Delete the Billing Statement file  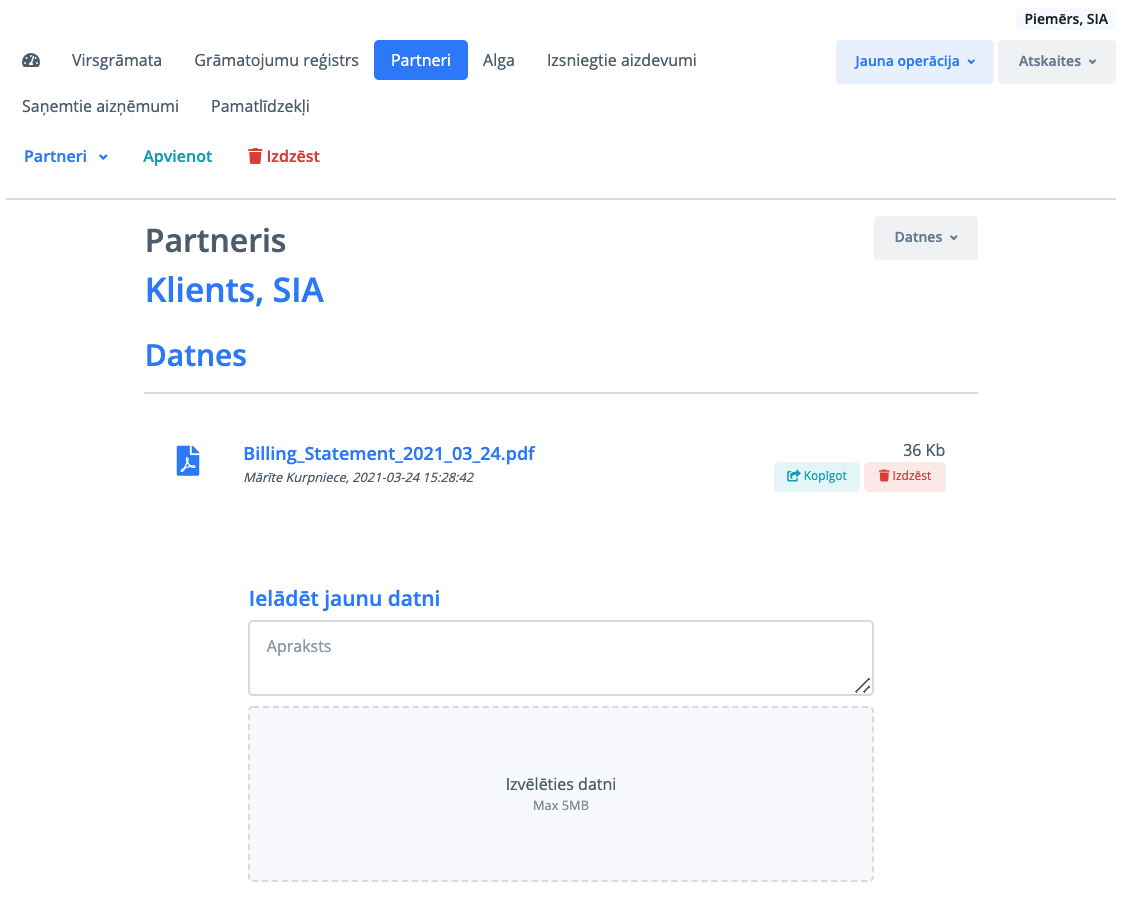click(x=904, y=476)
